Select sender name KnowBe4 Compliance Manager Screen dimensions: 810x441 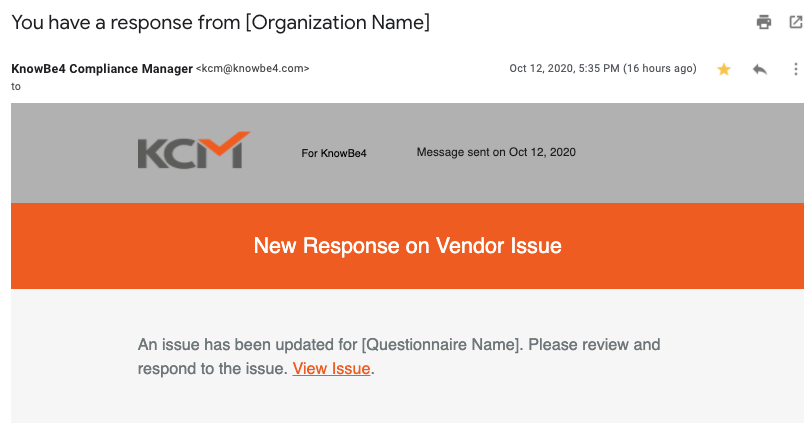click(x=102, y=69)
